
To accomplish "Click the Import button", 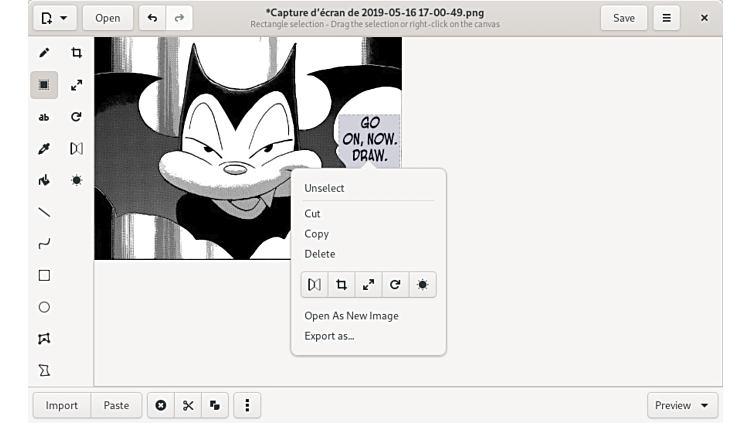I will 62,405.
